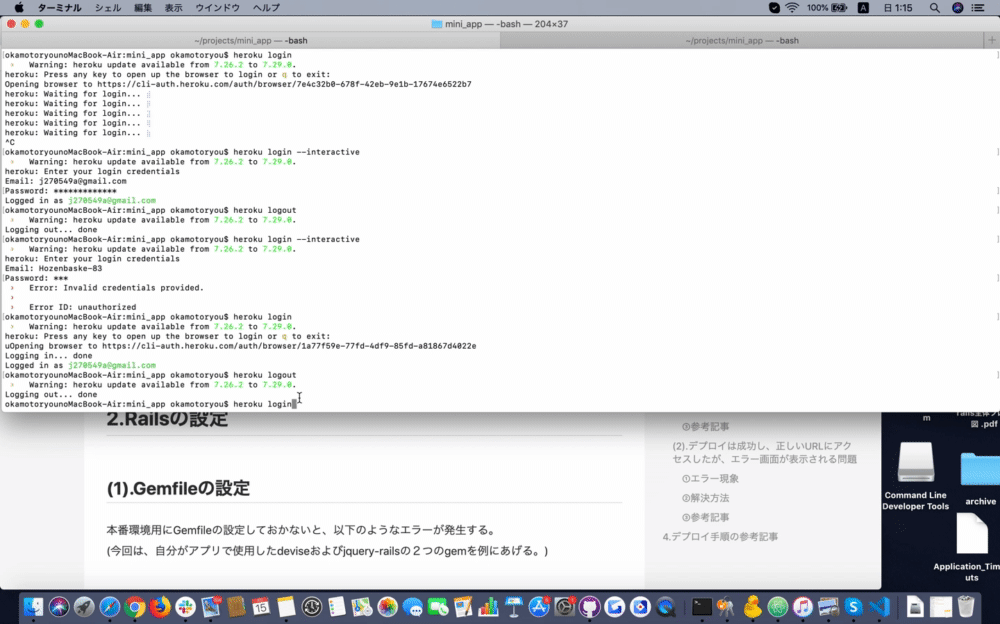Click the mini_app folder icon in title bar
This screenshot has width=1000, height=624.
click(437, 24)
